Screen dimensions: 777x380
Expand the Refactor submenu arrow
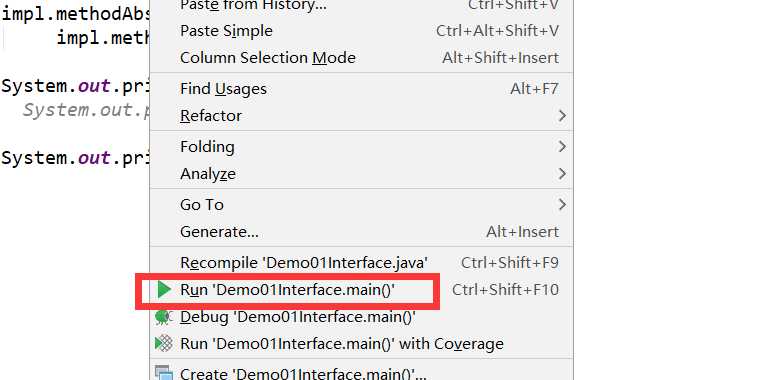pos(562,115)
